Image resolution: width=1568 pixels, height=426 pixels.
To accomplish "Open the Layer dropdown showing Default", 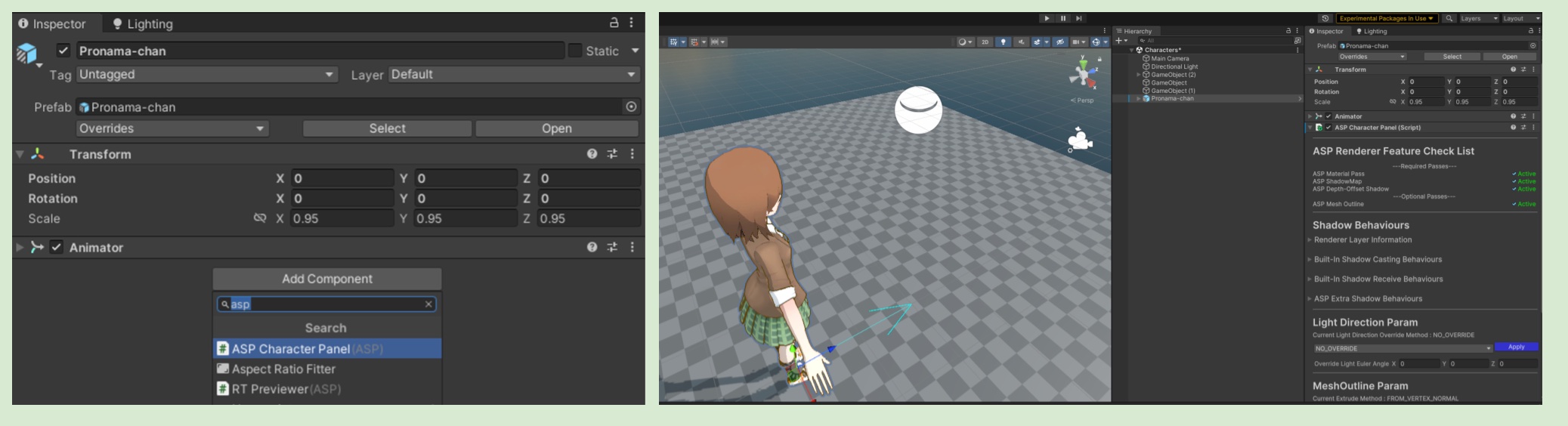I will coord(514,74).
